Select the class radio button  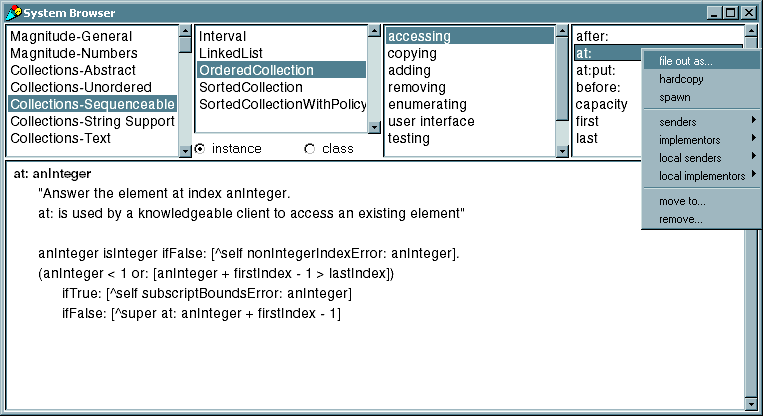[309, 149]
